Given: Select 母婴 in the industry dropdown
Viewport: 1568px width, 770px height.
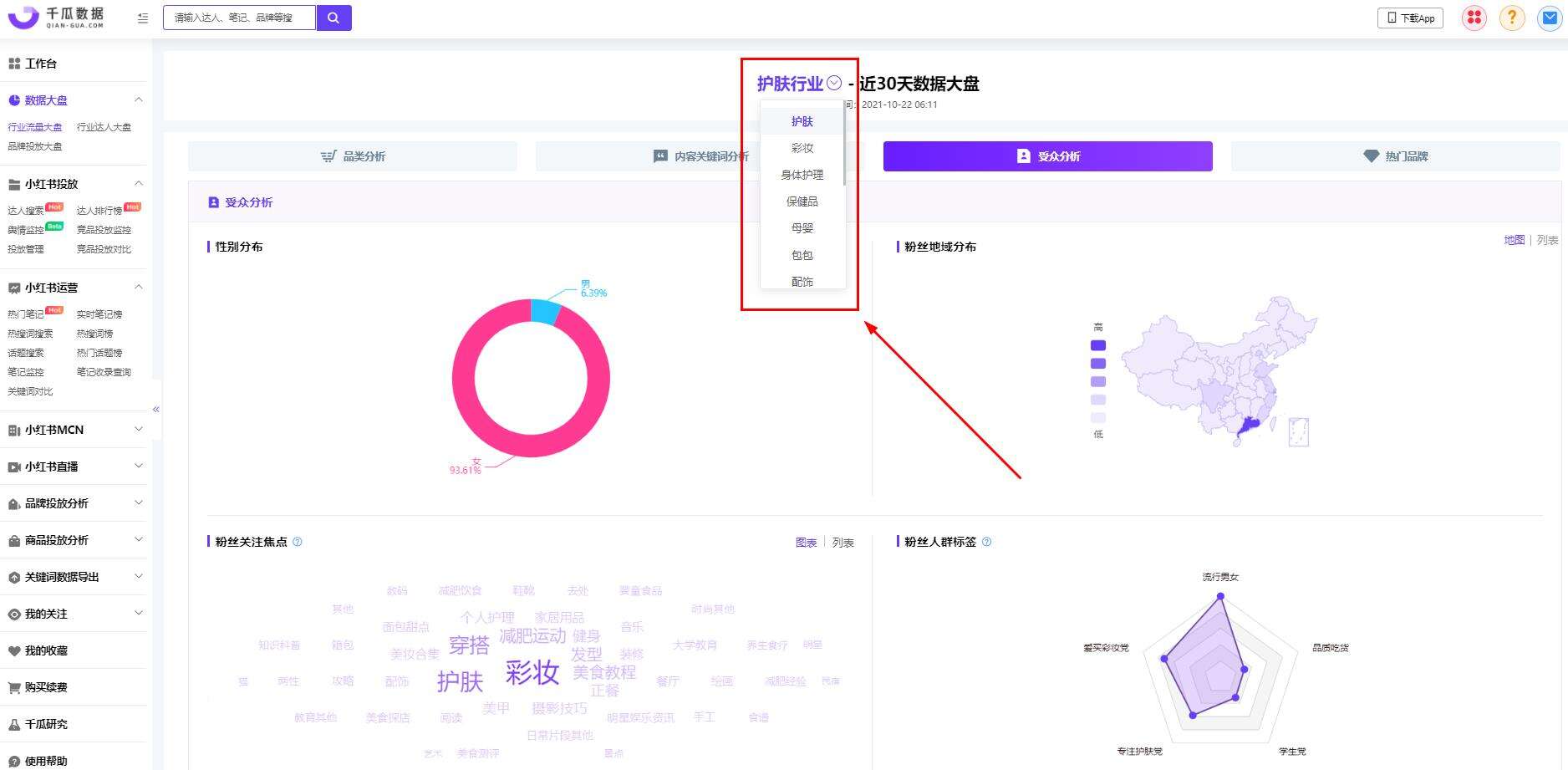Looking at the screenshot, I should click(802, 228).
